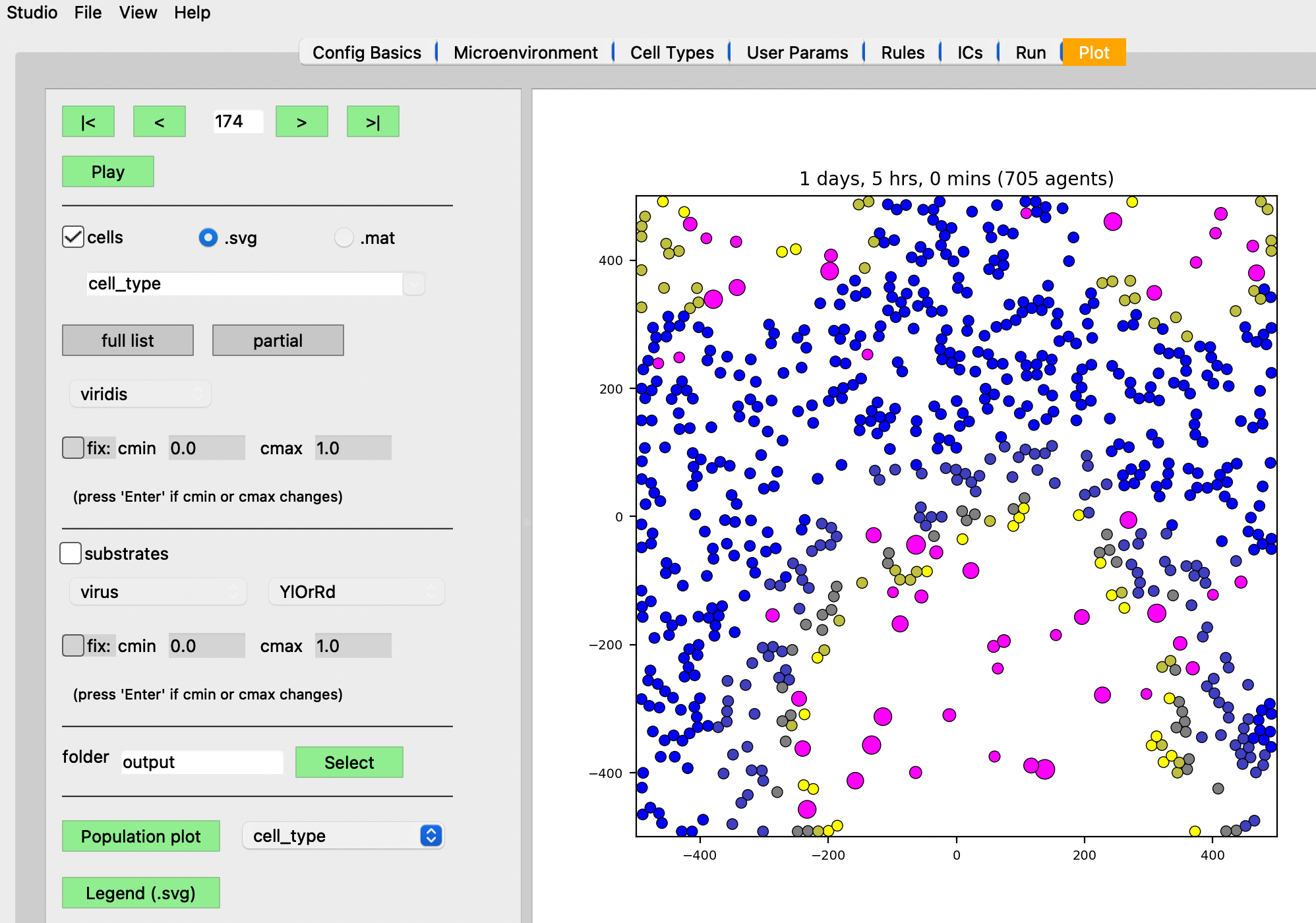
Task: Jump to last frame with >| button
Action: click(x=373, y=122)
